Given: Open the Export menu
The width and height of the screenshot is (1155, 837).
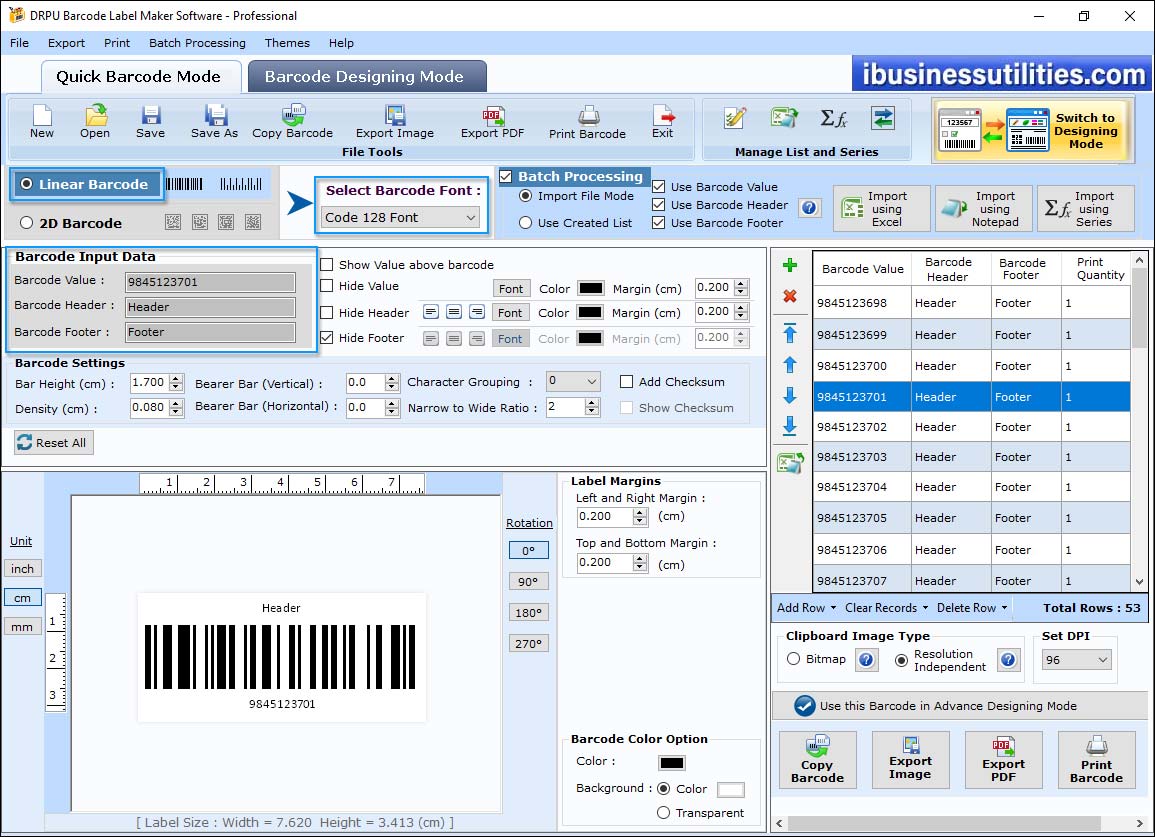Looking at the screenshot, I should coord(66,43).
